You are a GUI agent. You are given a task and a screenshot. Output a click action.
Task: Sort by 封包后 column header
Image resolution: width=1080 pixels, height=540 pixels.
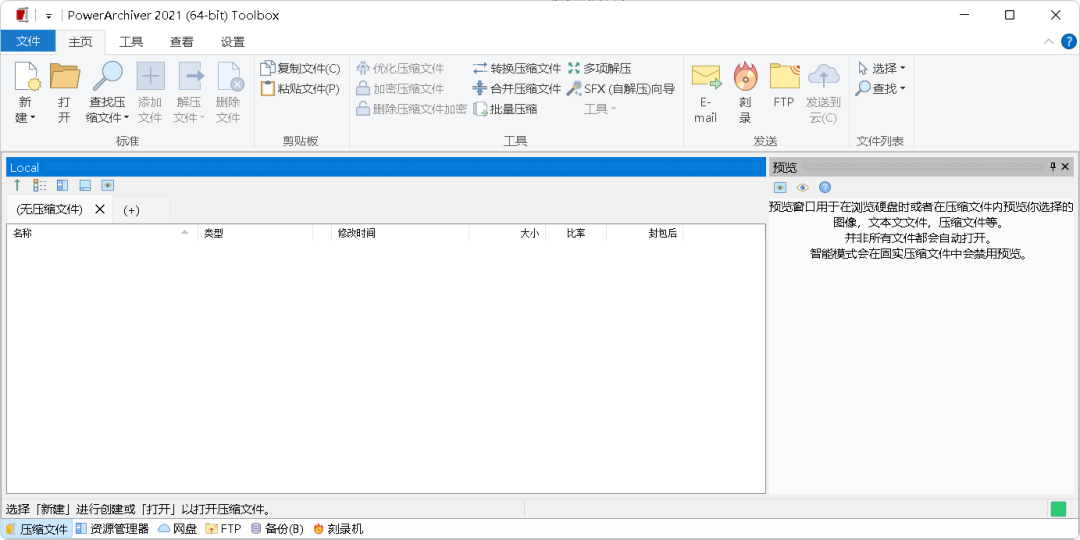click(x=645, y=233)
